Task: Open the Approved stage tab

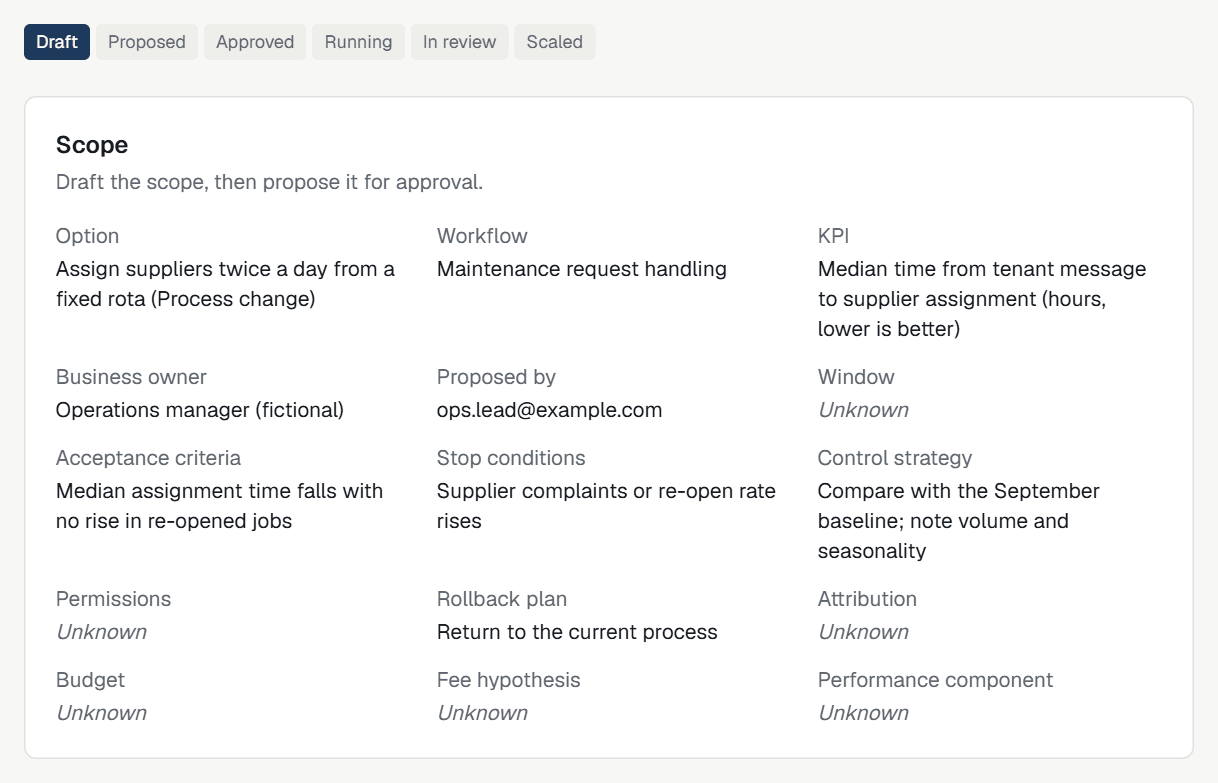Action: coord(255,42)
